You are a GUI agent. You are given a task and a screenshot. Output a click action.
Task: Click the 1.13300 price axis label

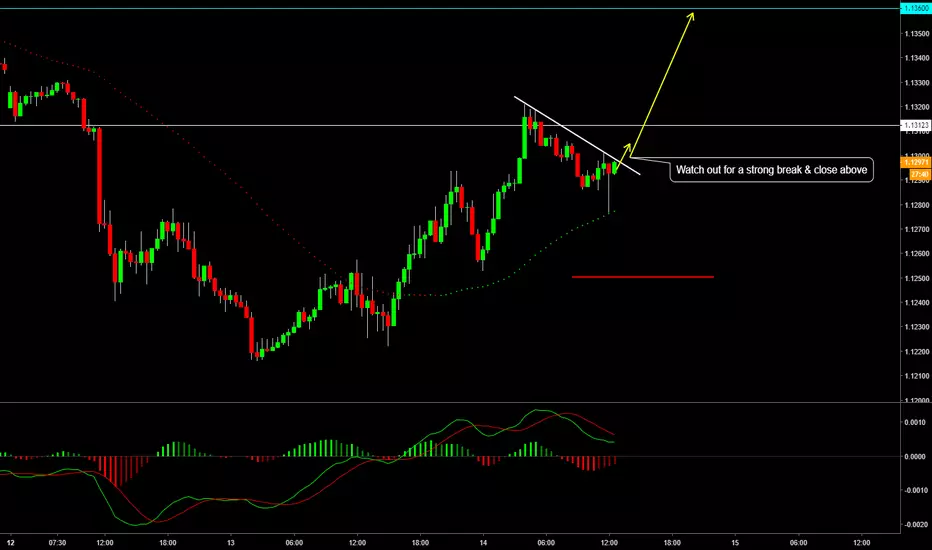click(916, 83)
